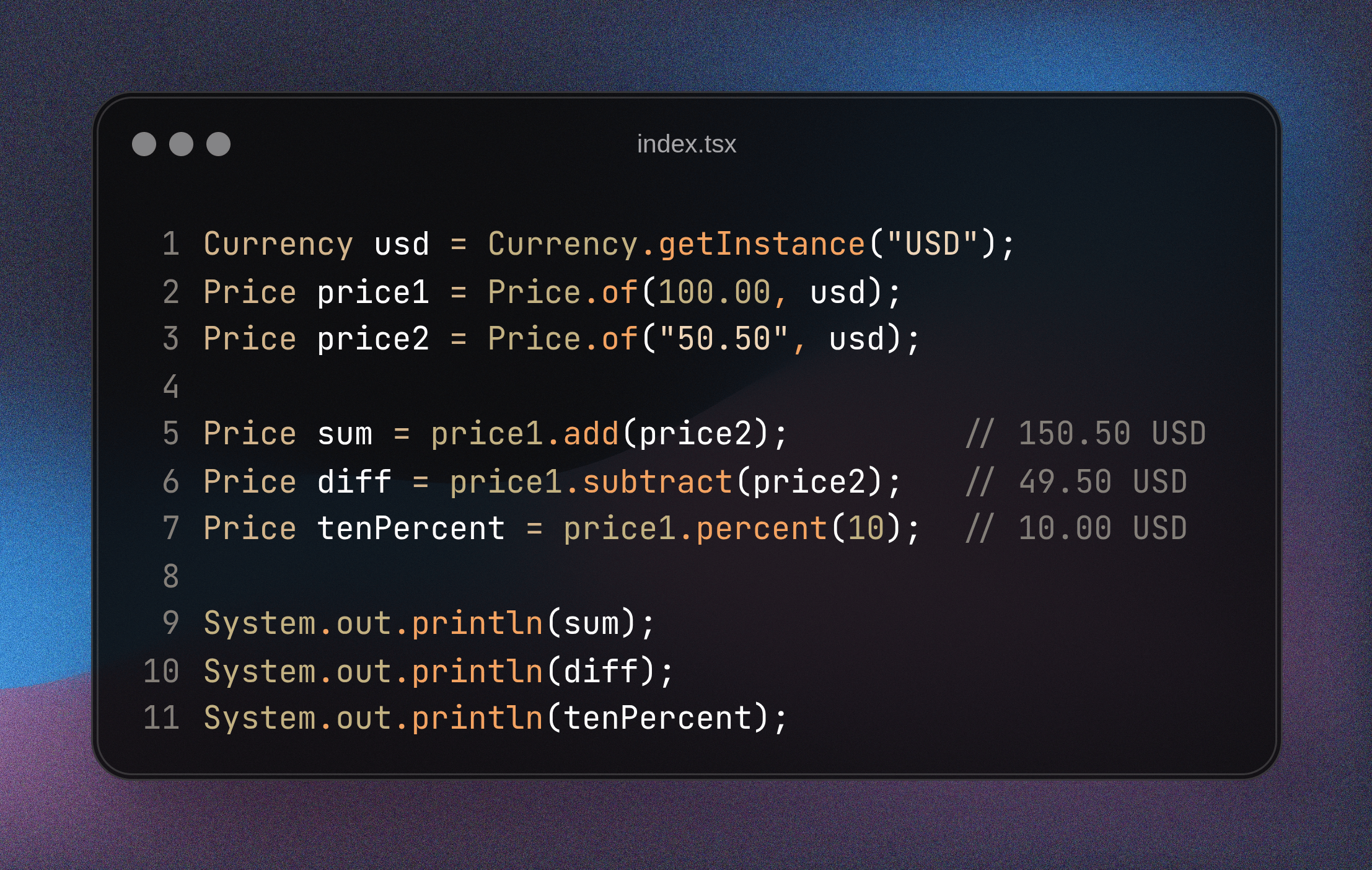
Task: Click the empty line 4 number
Action: [x=171, y=387]
